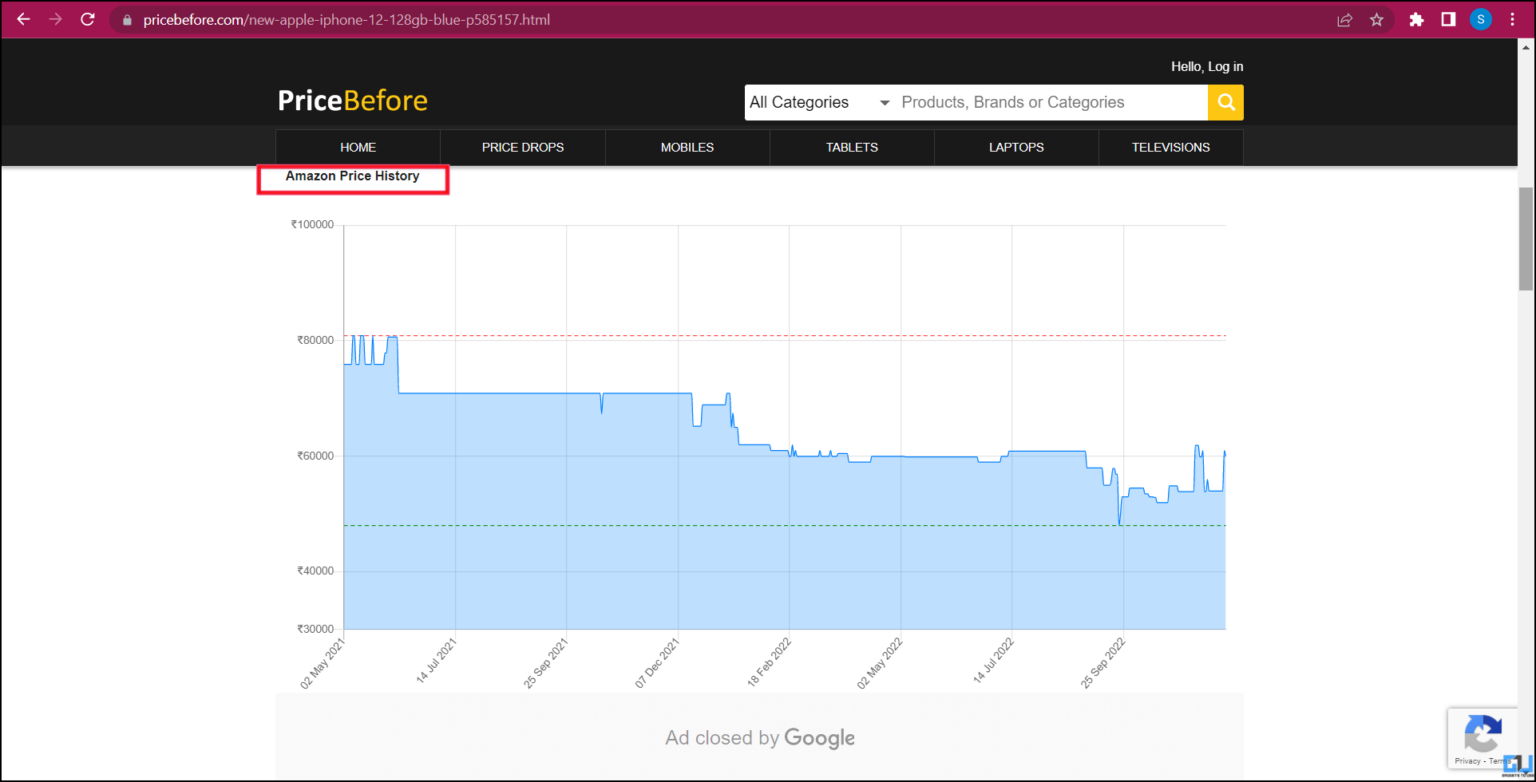Viewport: 1536px width, 782px height.
Task: Open the PRICE DROPS section
Action: (x=522, y=147)
